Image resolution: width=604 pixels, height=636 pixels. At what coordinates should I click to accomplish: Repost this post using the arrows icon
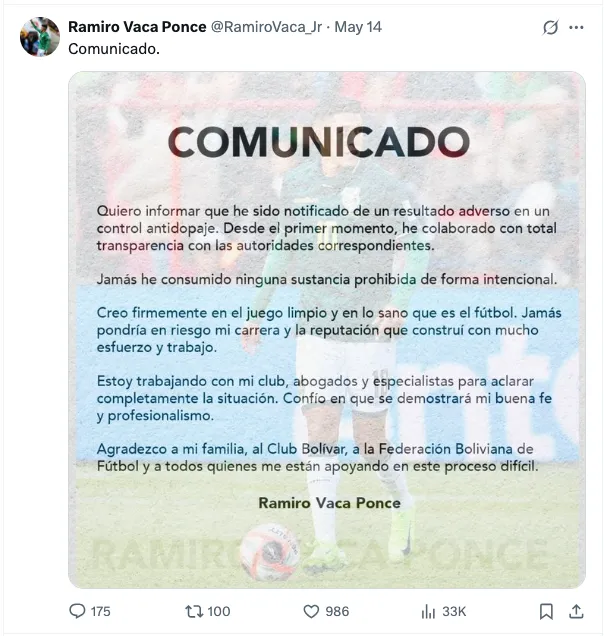[x=194, y=611]
